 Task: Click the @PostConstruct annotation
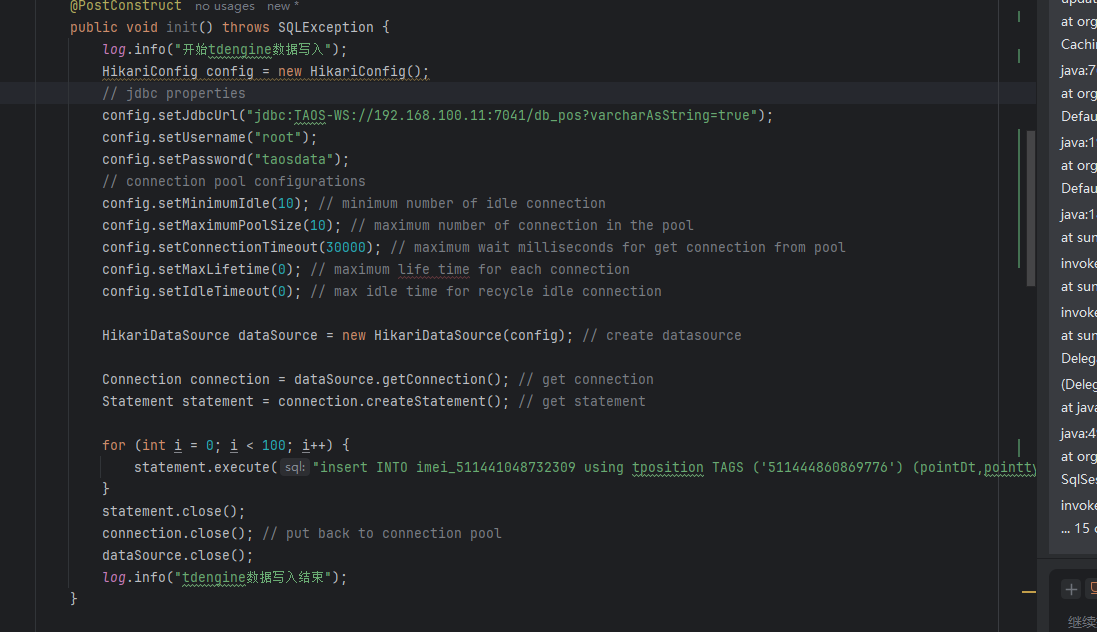[126, 6]
